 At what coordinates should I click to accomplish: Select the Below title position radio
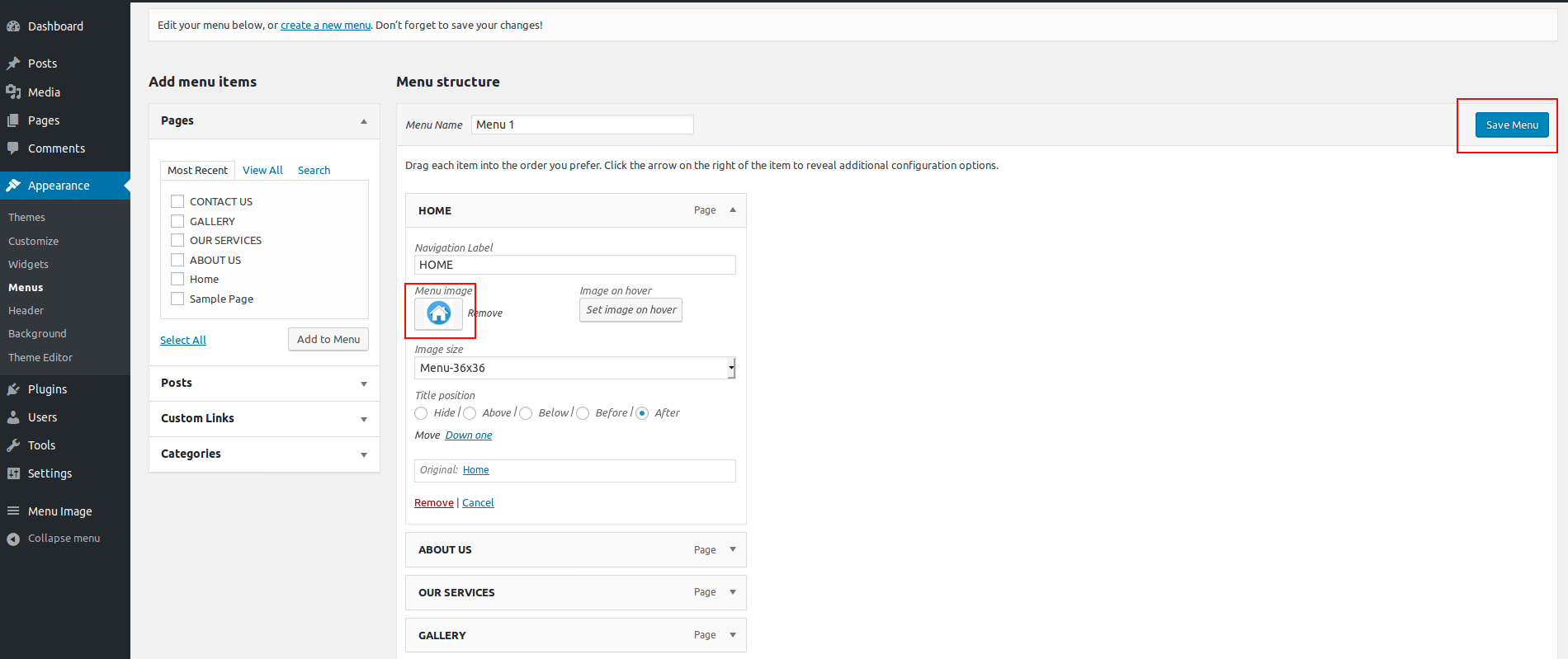pos(526,413)
